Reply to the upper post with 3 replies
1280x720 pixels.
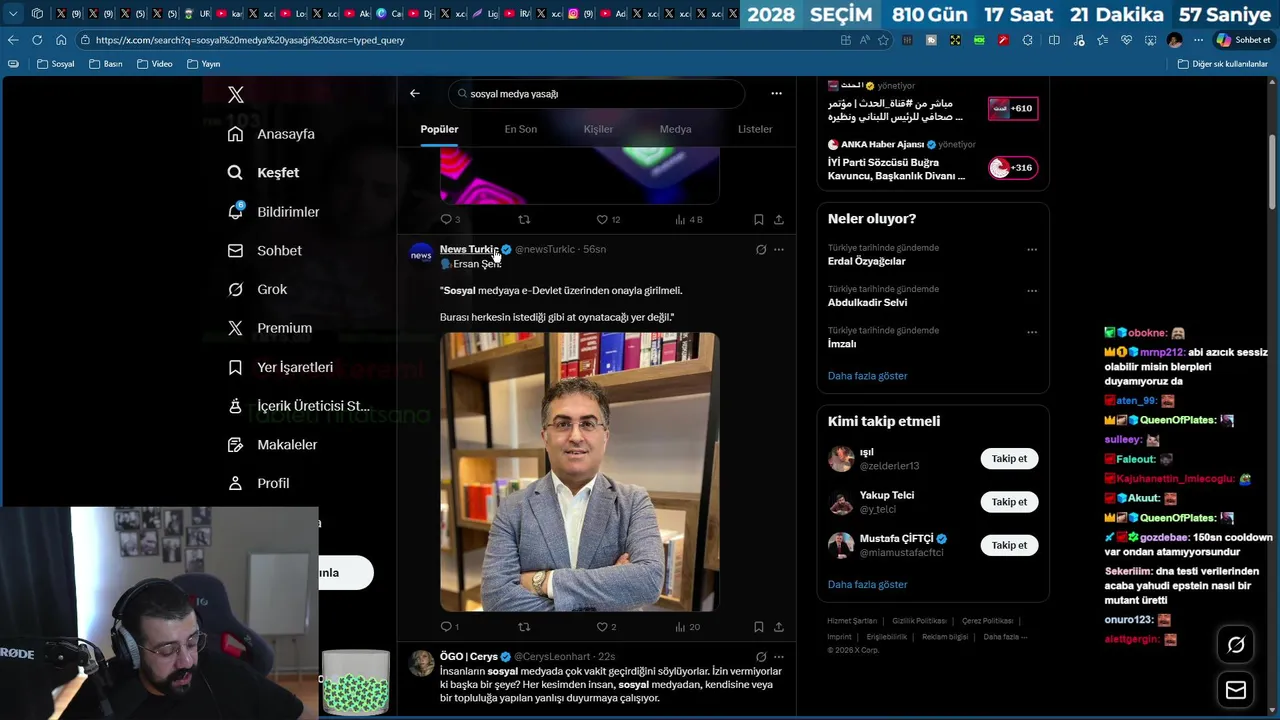(446, 219)
